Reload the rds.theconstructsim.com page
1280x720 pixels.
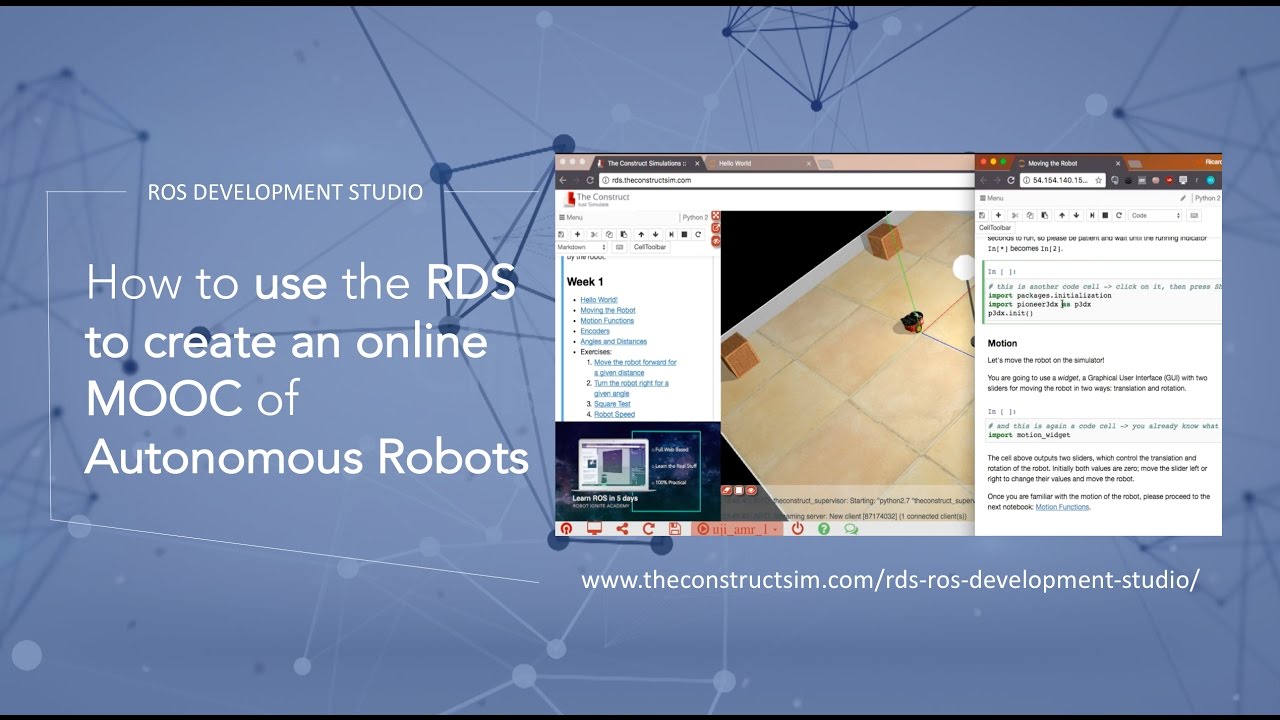pyautogui.click(x=590, y=180)
